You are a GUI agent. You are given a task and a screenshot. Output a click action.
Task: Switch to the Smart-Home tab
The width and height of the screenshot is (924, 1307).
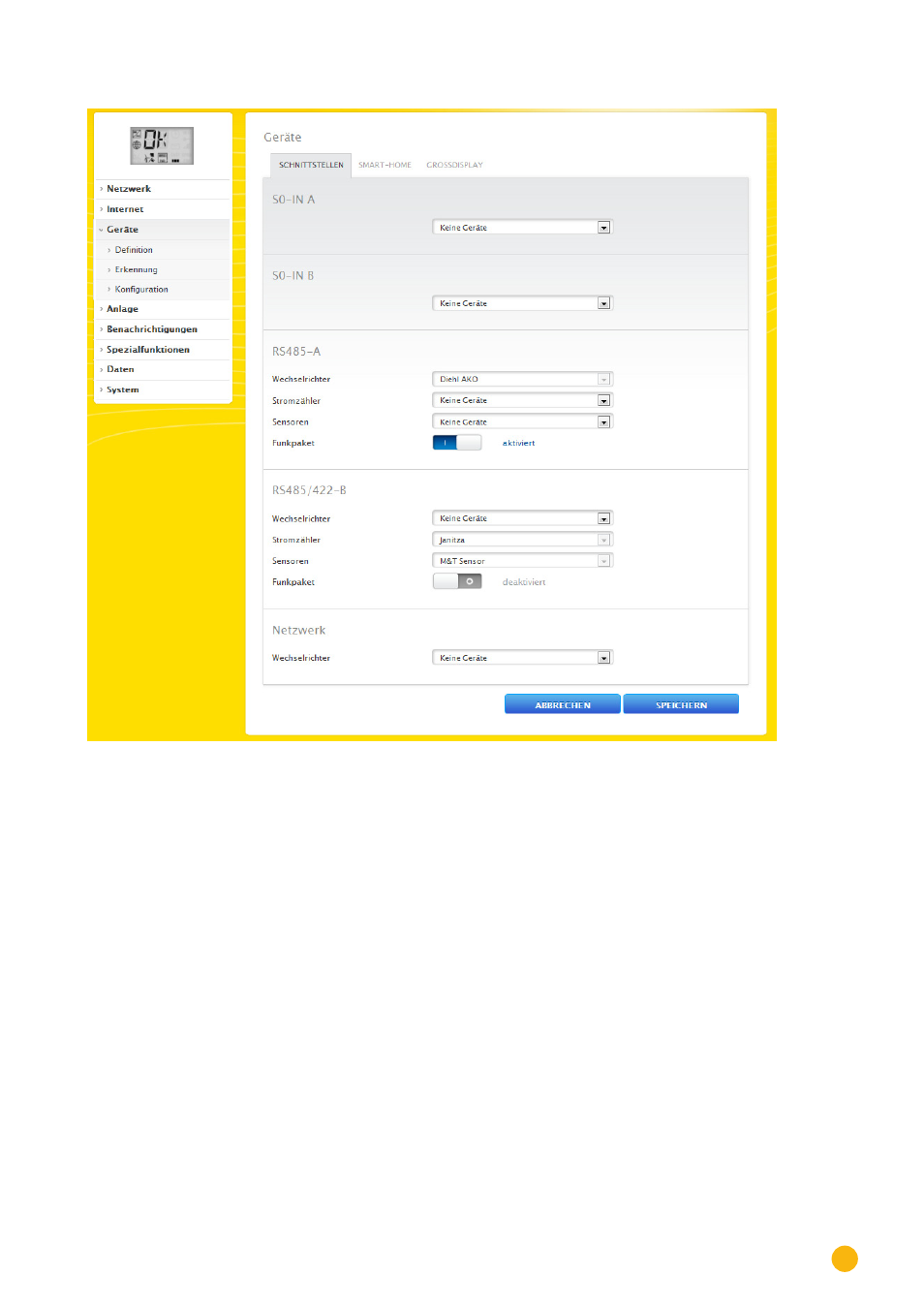coord(385,165)
